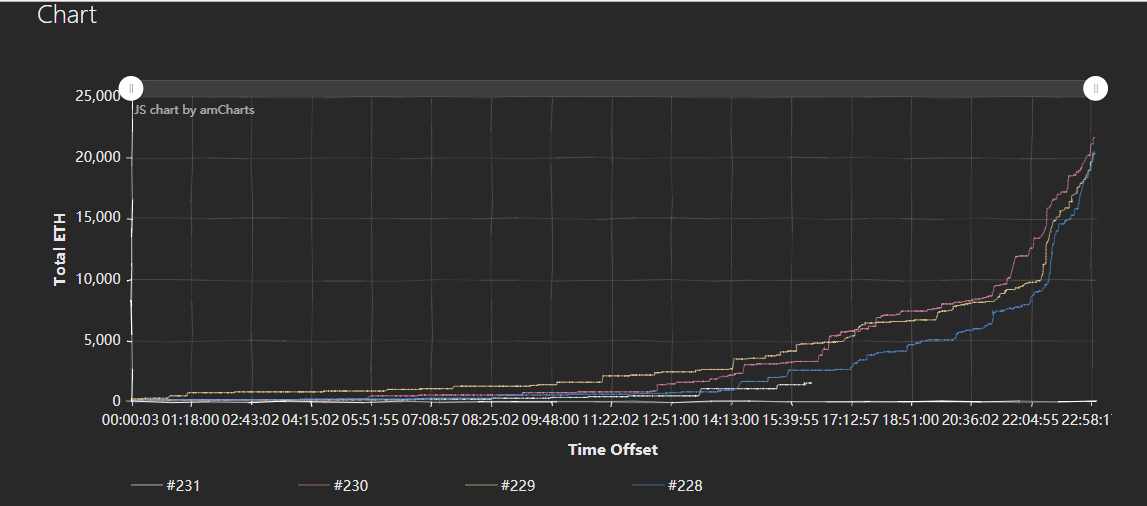Select the 22:04:55 time axis label

click(1032, 420)
